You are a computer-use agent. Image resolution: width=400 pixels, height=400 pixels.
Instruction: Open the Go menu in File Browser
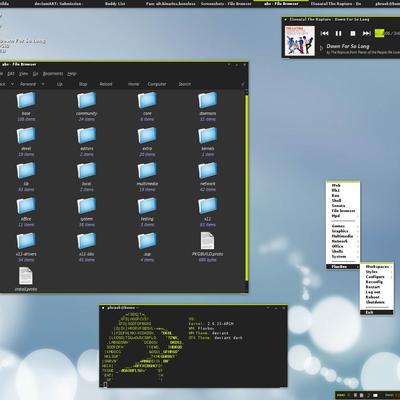pyautogui.click(x=36, y=74)
